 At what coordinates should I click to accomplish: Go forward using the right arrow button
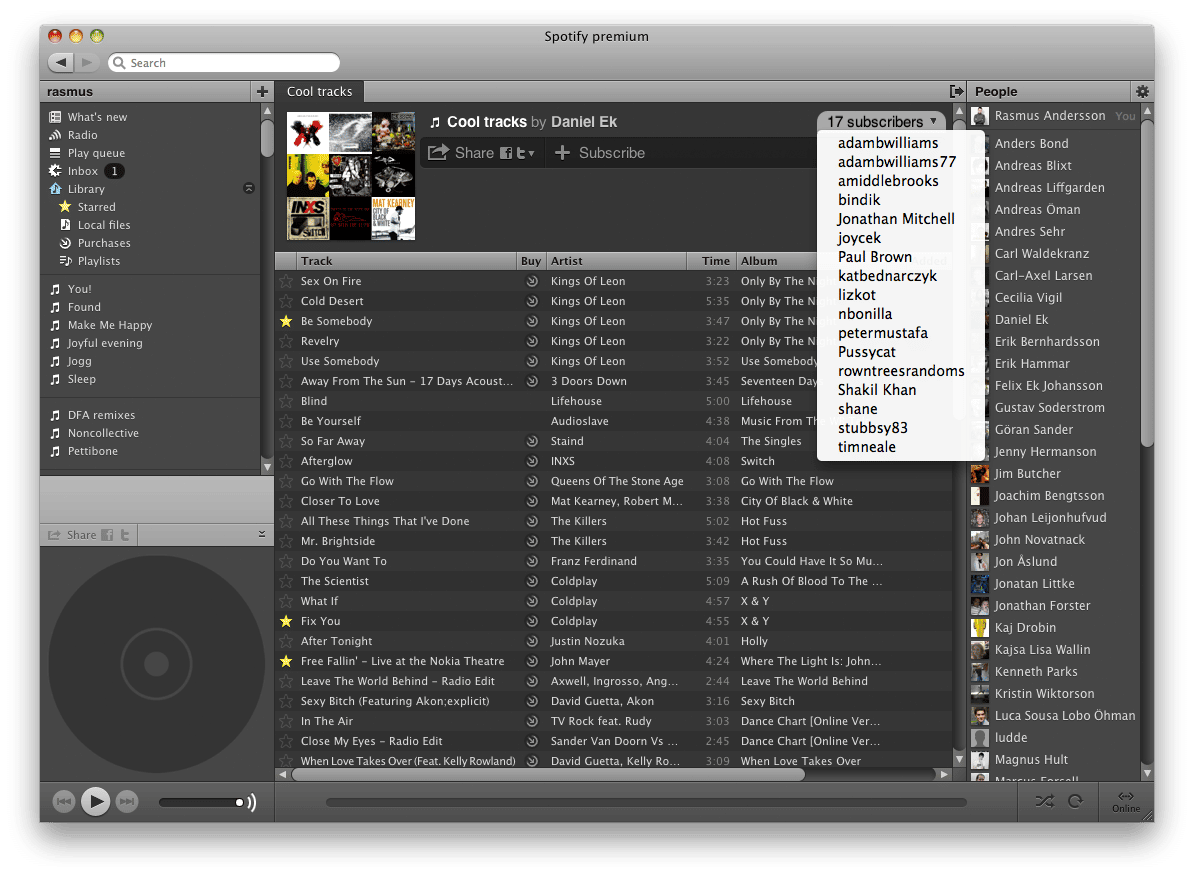tap(87, 62)
